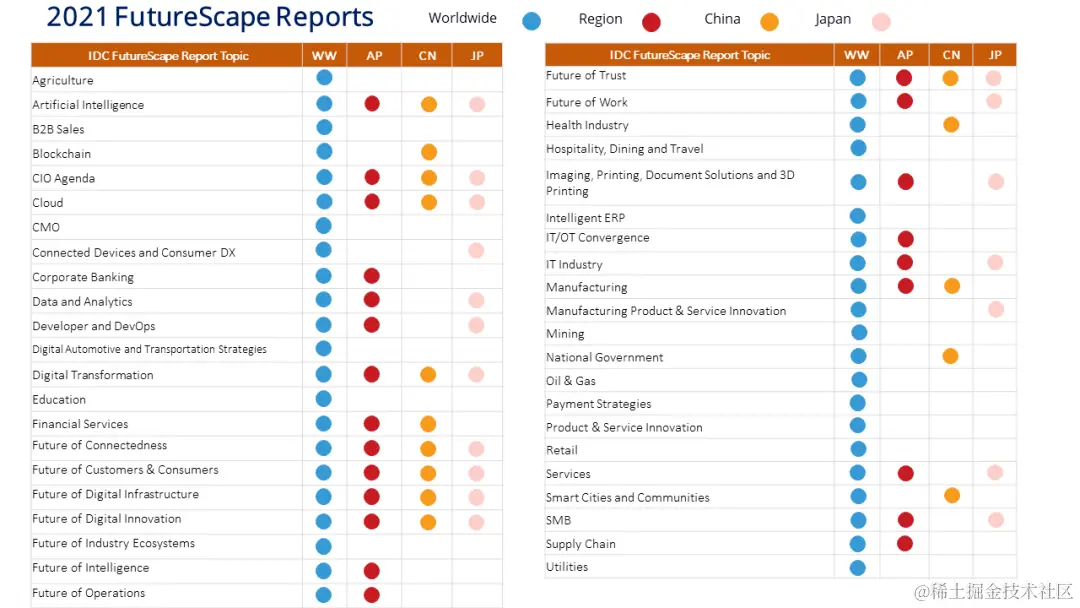This screenshot has width=1080, height=608.
Task: Click left table IDC FutureScape Report Topic header
Action: coord(168,56)
